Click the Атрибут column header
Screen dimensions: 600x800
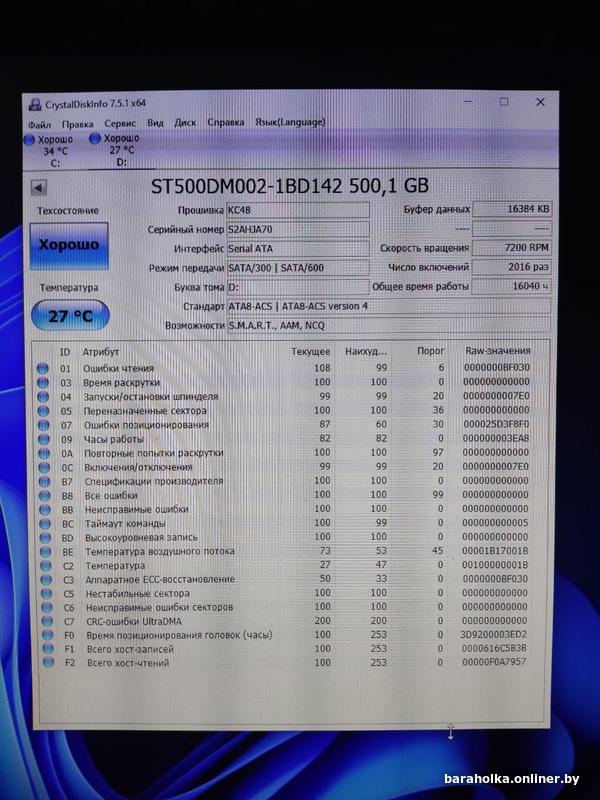[101, 352]
